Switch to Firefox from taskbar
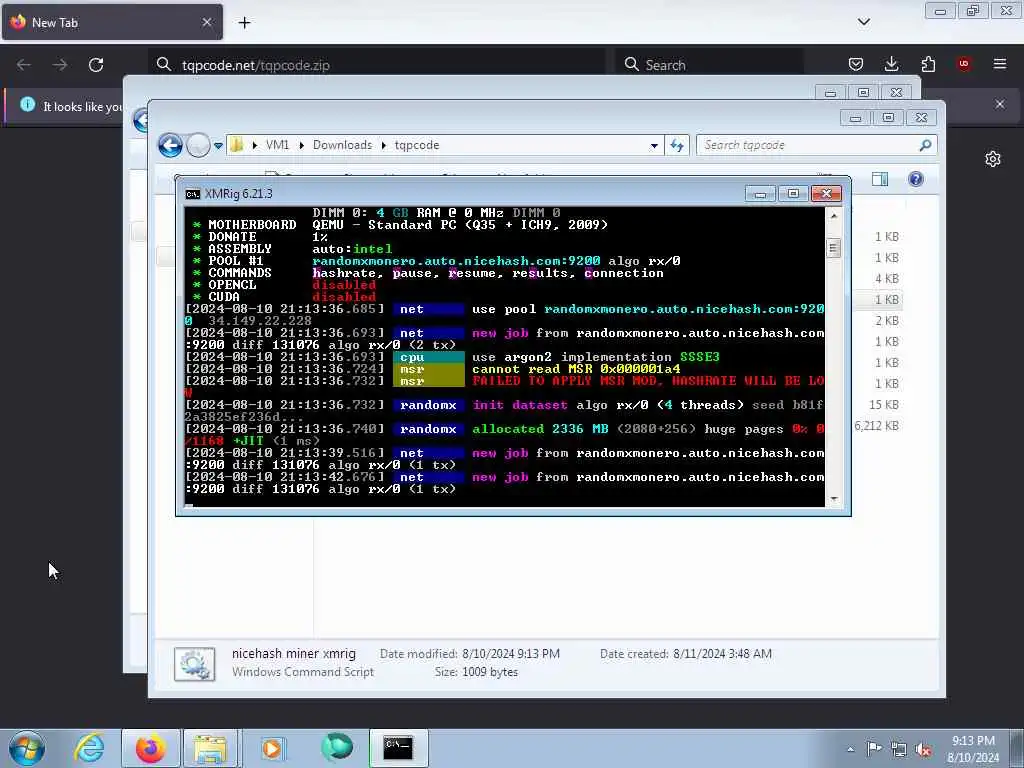The width and height of the screenshot is (1024, 768). pyautogui.click(x=150, y=748)
